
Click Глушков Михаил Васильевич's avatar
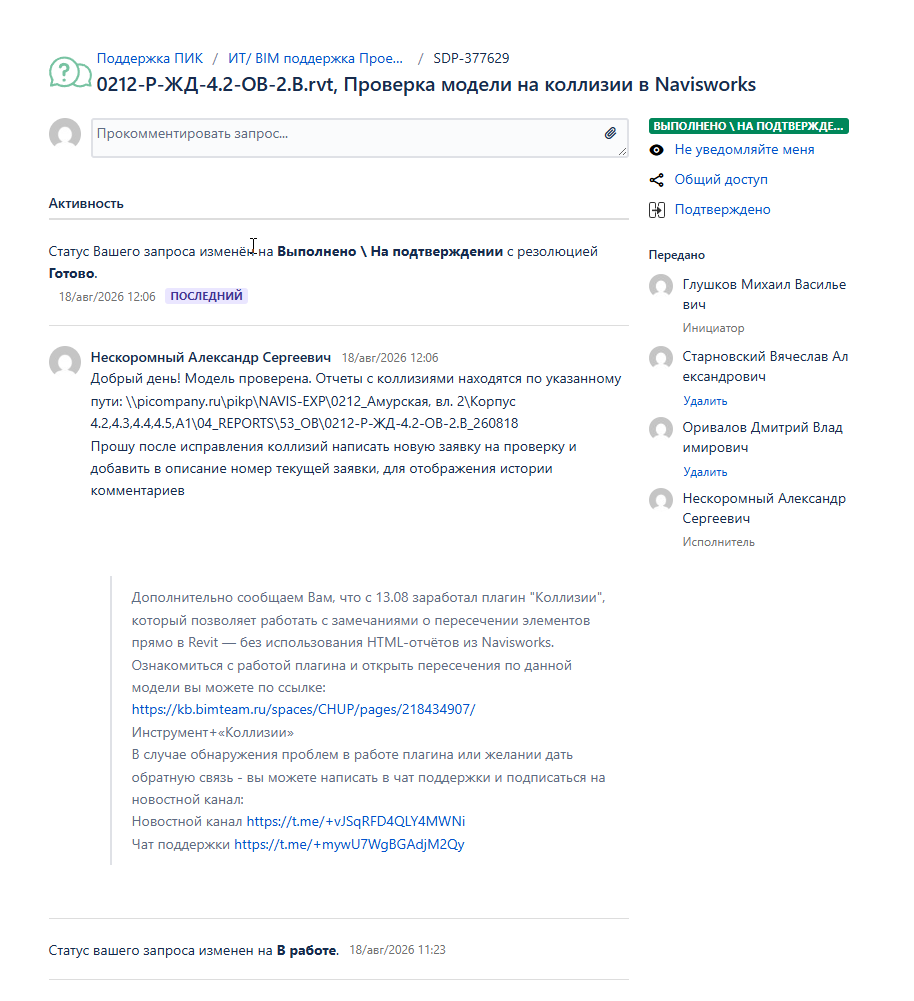(x=661, y=285)
